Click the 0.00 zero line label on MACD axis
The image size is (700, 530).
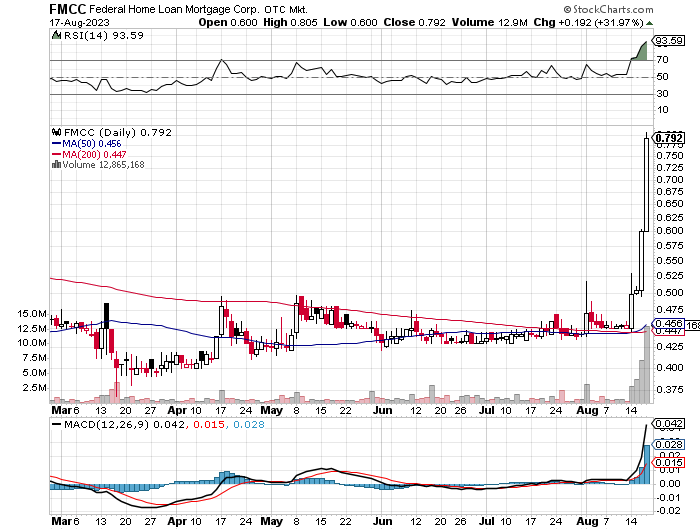[670, 484]
